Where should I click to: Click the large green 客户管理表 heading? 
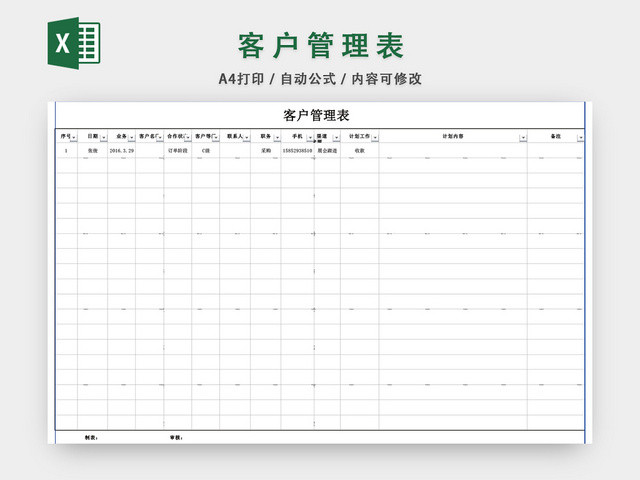click(x=321, y=45)
